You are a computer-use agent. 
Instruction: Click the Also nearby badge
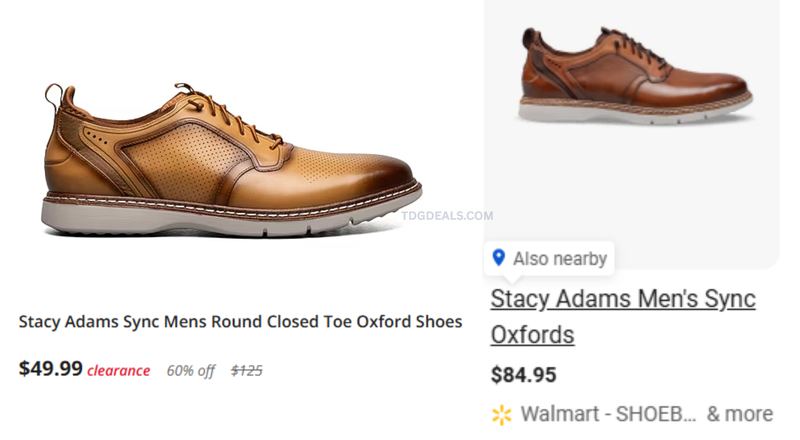pyautogui.click(x=549, y=258)
